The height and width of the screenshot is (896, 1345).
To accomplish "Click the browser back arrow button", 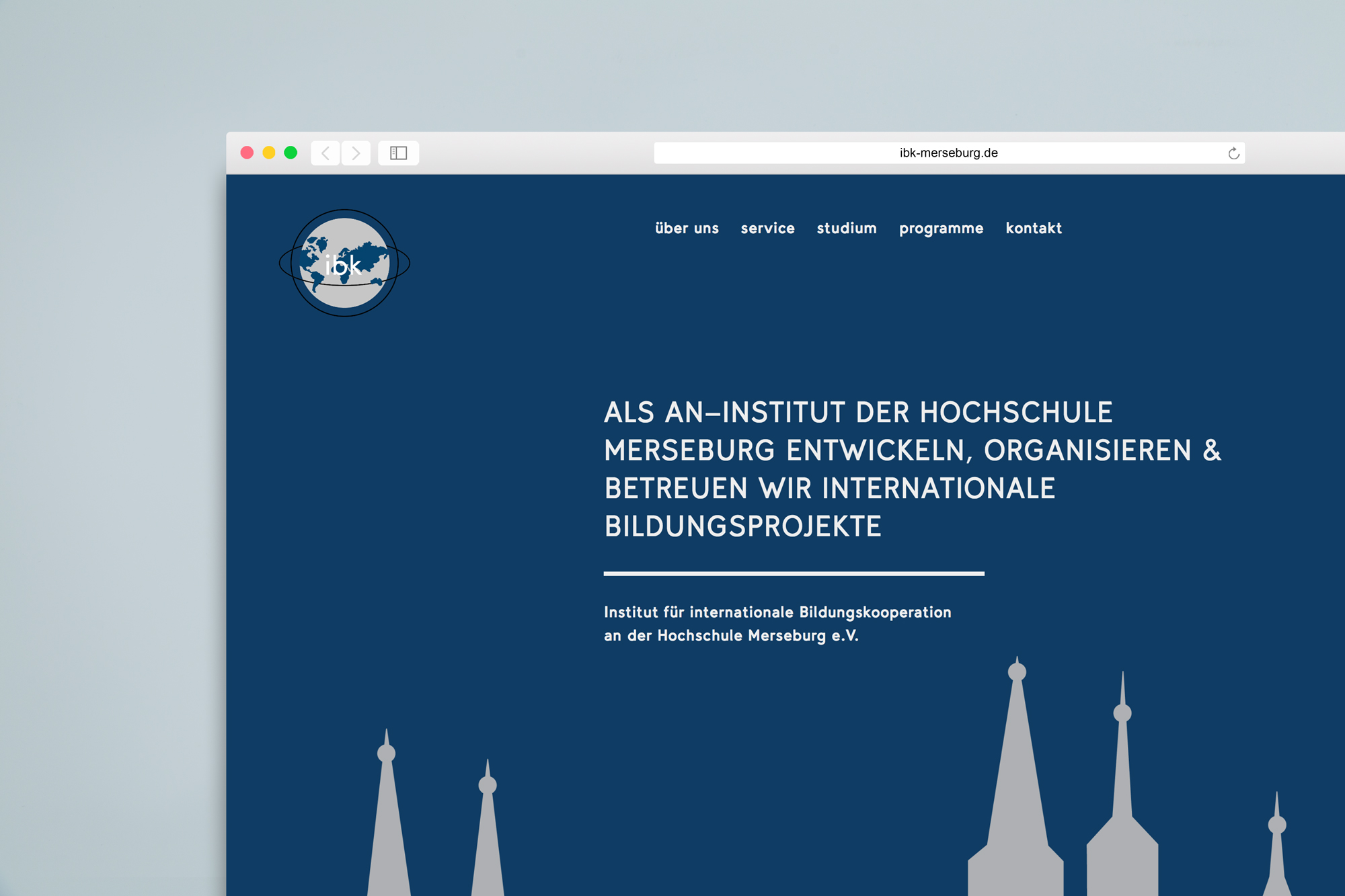I will coord(325,153).
